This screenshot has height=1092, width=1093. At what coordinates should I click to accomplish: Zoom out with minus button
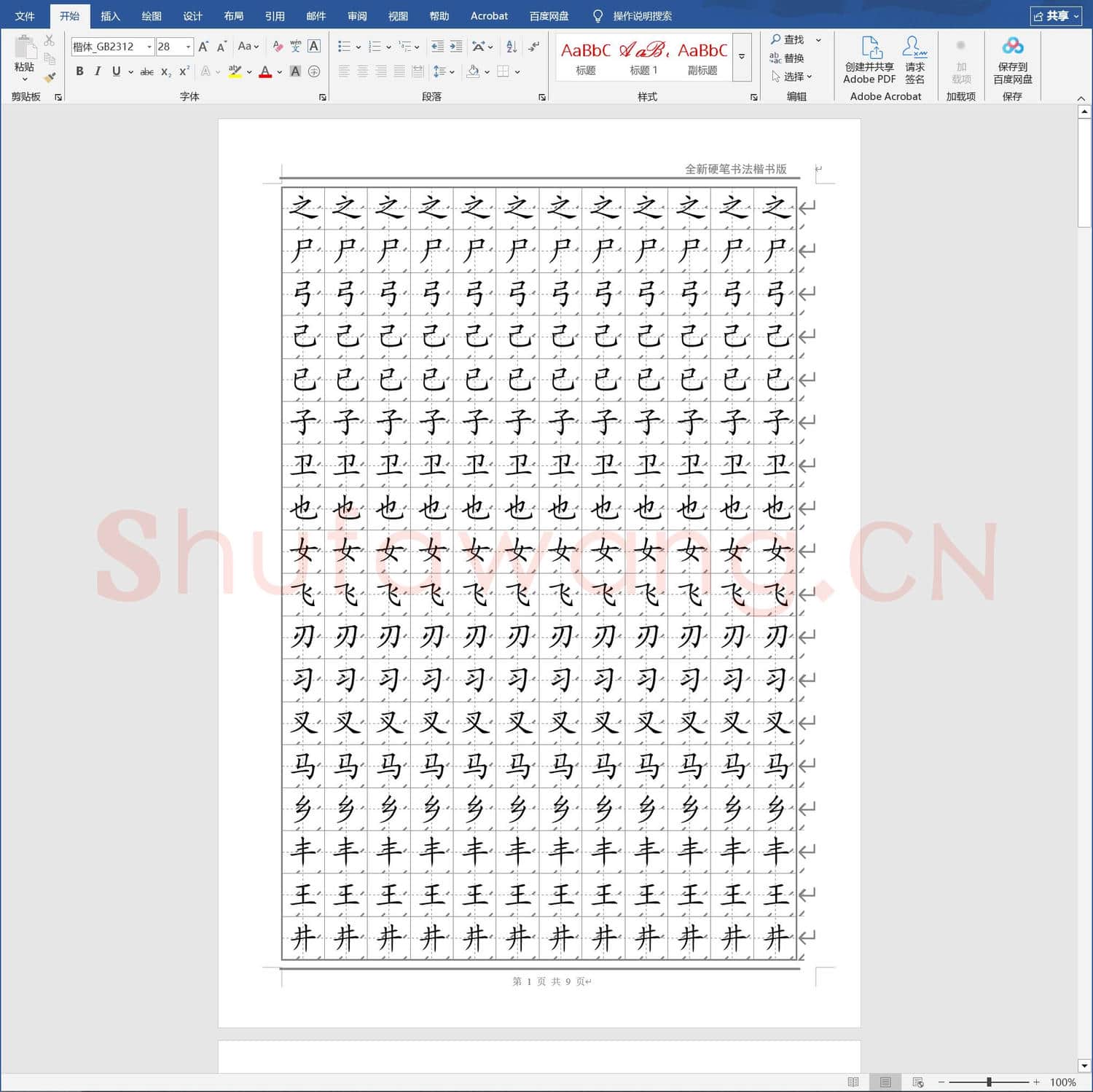pyautogui.click(x=941, y=1082)
